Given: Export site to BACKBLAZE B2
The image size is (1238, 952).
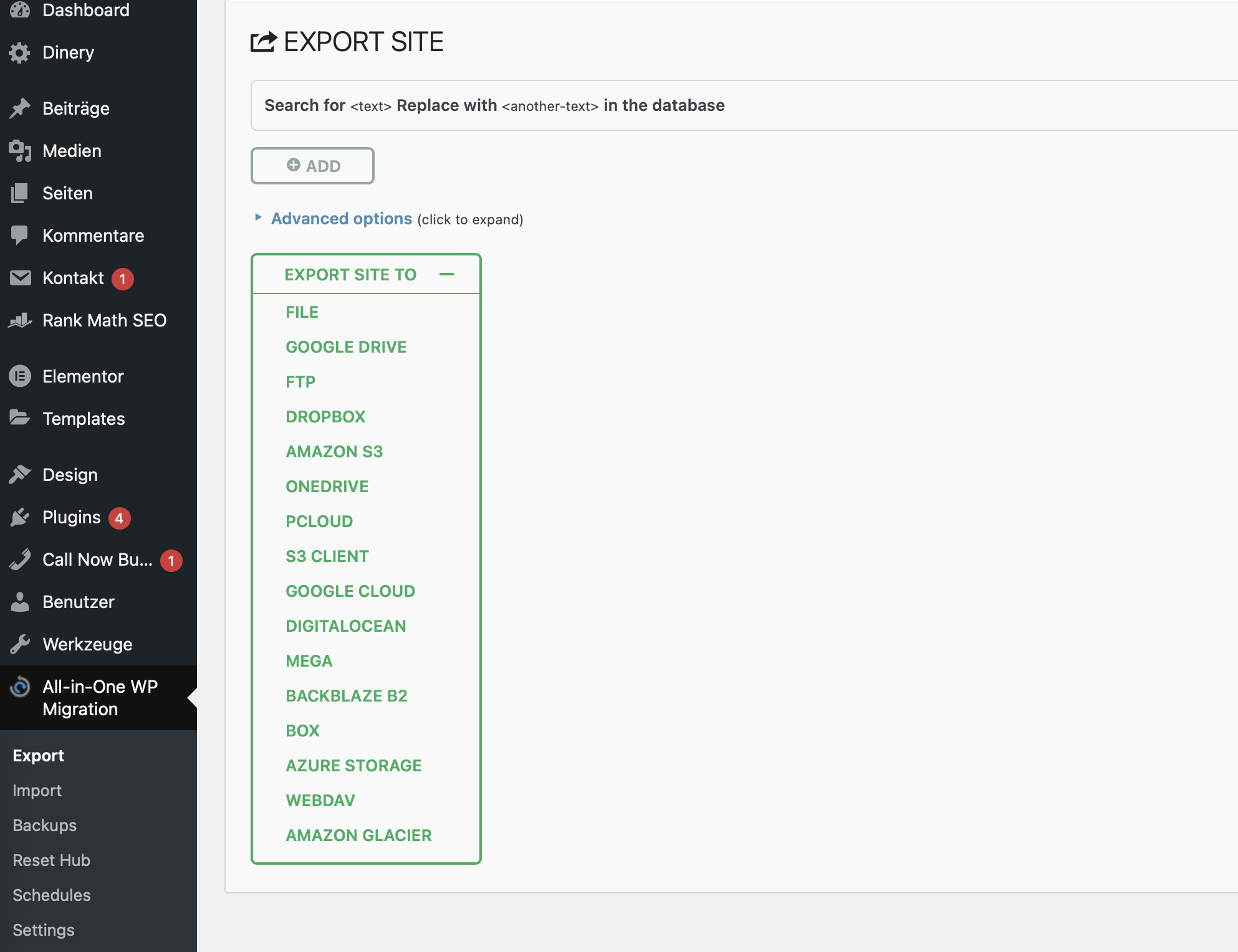Looking at the screenshot, I should click(347, 696).
